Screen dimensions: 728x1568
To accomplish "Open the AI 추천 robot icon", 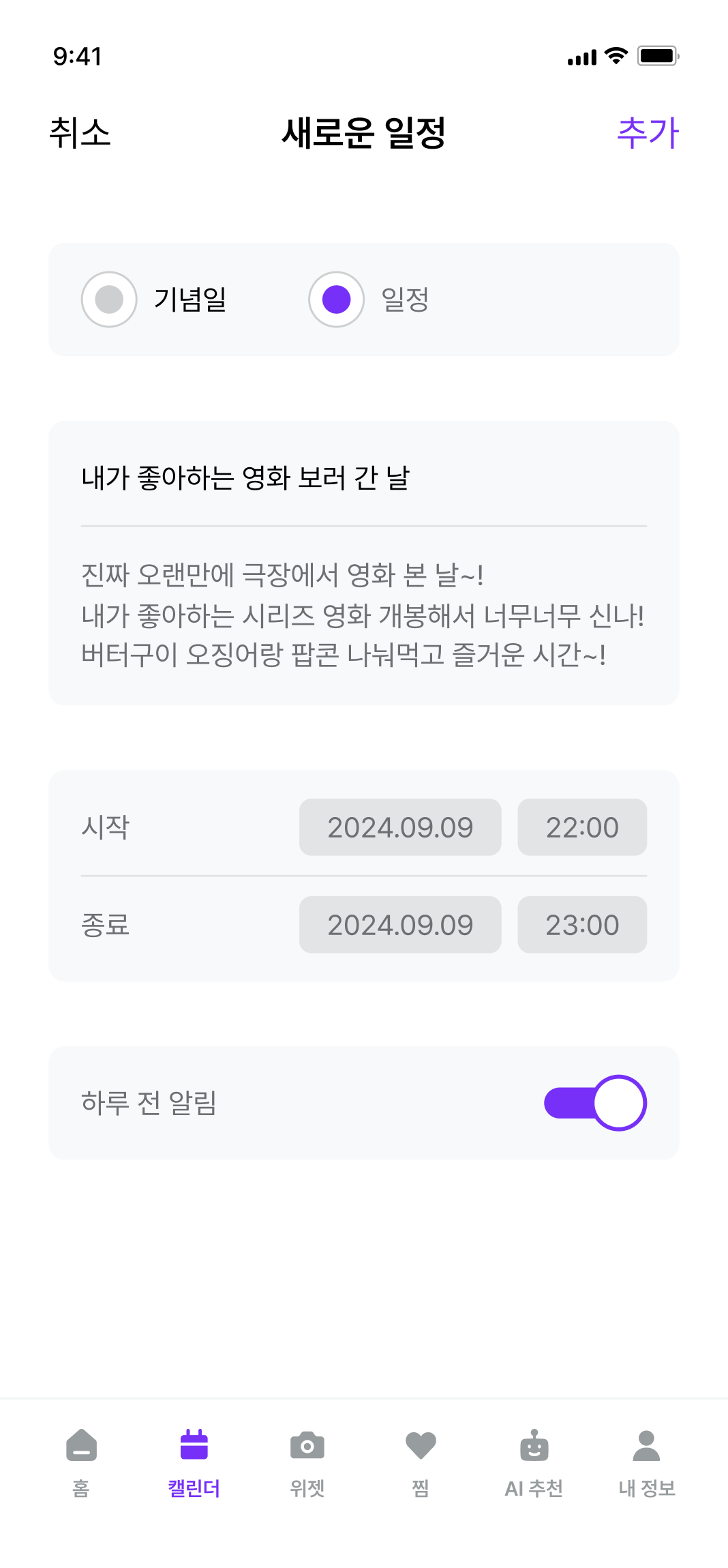I will [x=534, y=1445].
